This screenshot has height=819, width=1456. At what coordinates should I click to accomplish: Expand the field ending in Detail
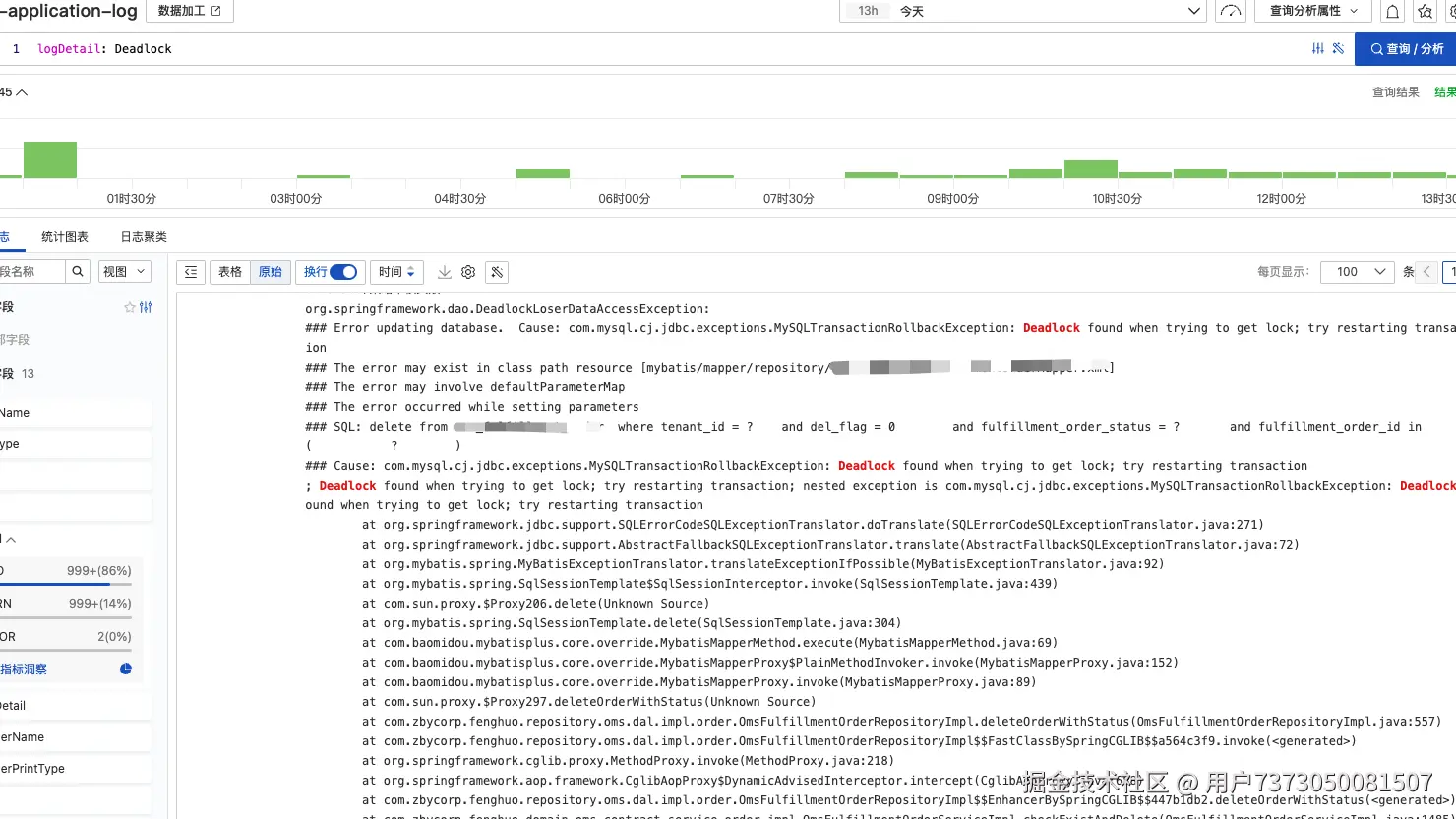[x=76, y=706]
